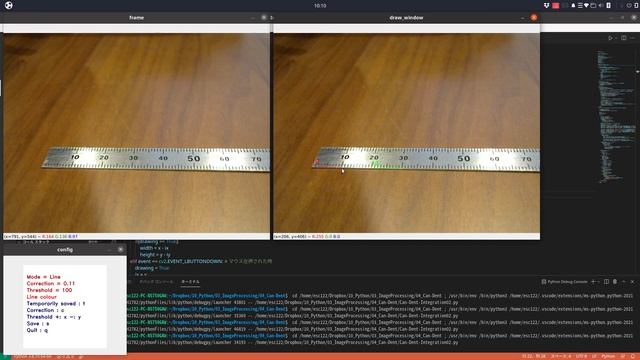
Task: Click the UTF-8 encoding in the status bar
Action: [x=581, y=356]
